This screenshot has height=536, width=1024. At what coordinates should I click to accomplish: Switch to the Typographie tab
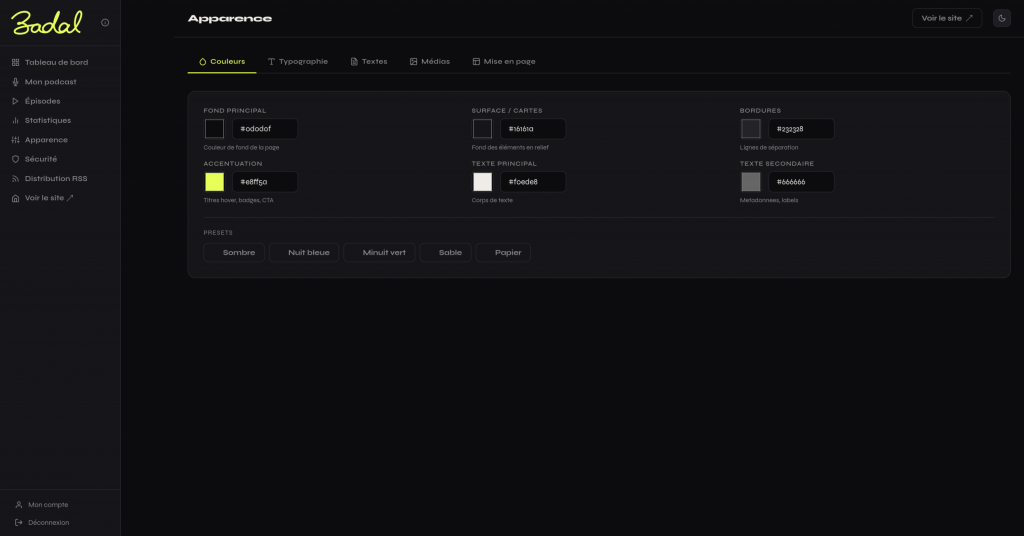[298, 62]
